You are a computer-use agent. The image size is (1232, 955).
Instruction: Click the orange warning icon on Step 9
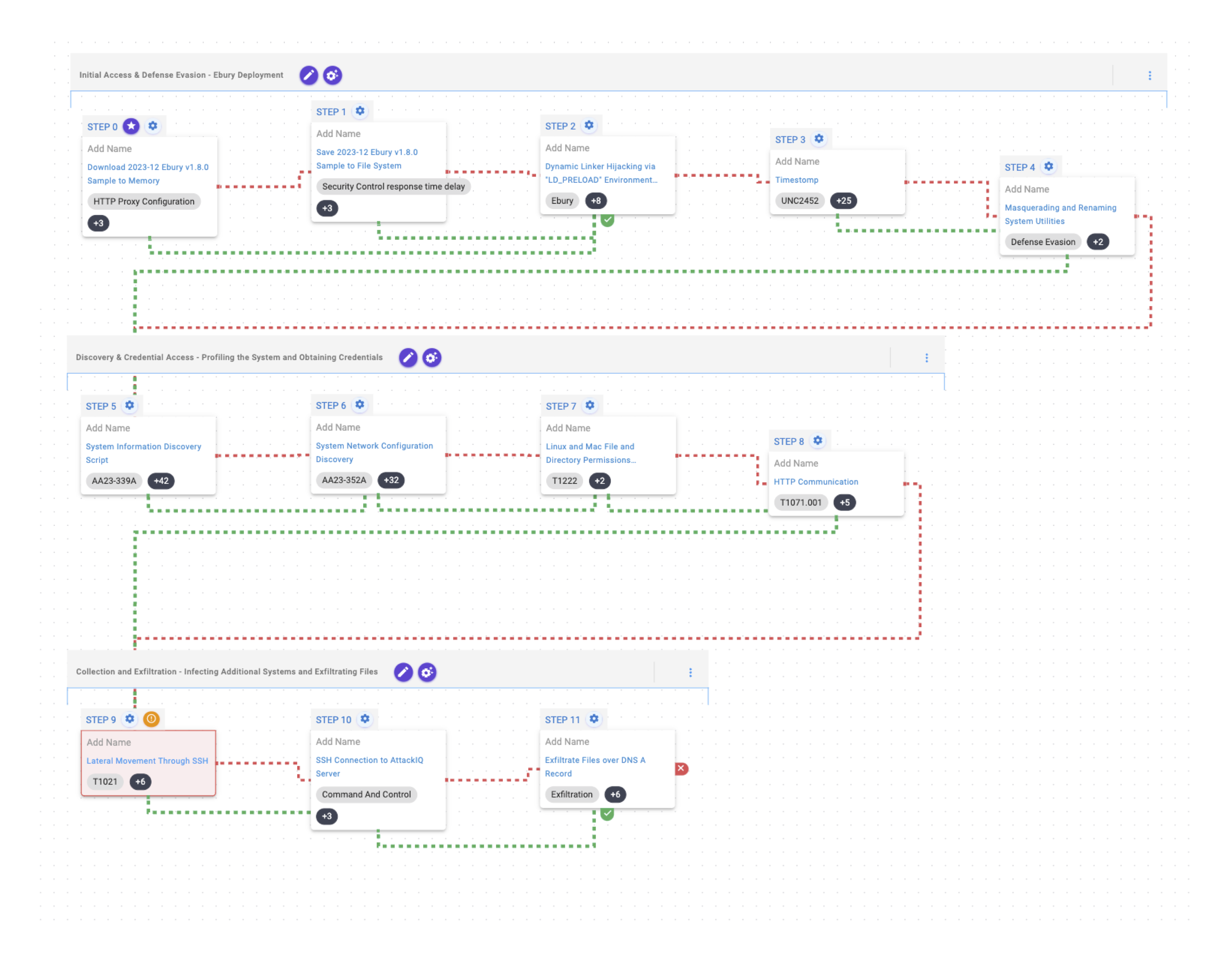(x=151, y=719)
